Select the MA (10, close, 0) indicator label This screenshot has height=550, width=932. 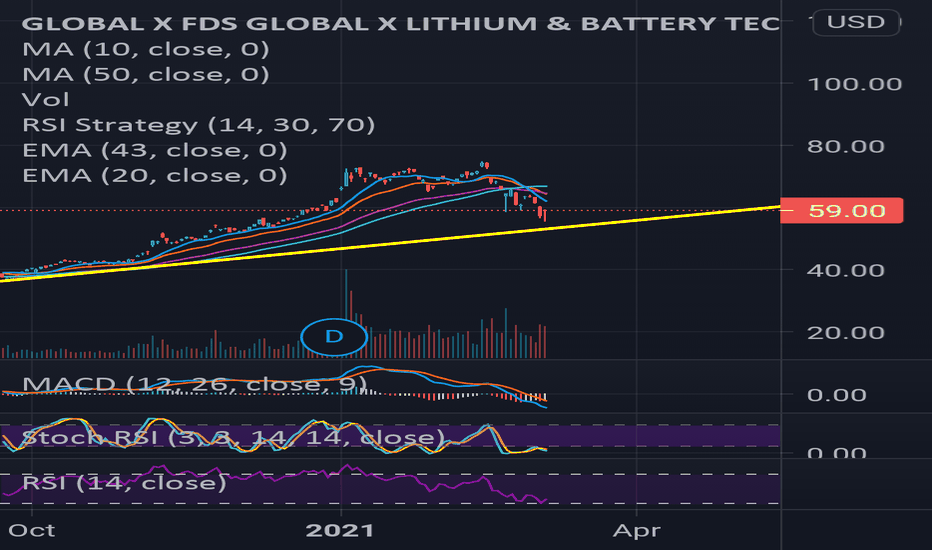[x=146, y=49]
